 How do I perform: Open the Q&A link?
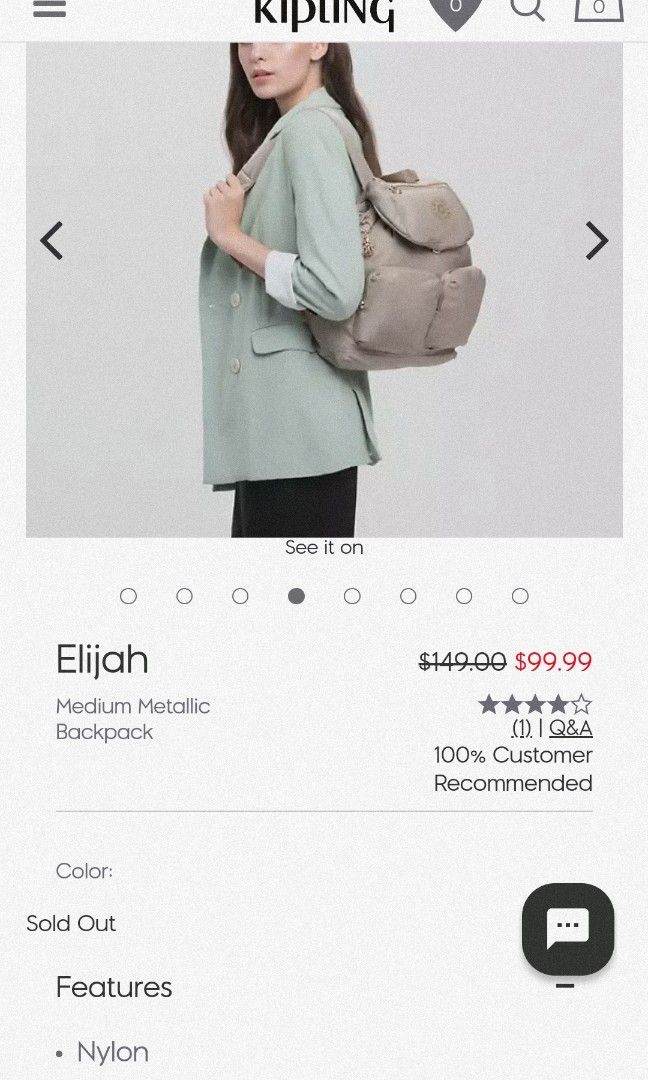570,727
